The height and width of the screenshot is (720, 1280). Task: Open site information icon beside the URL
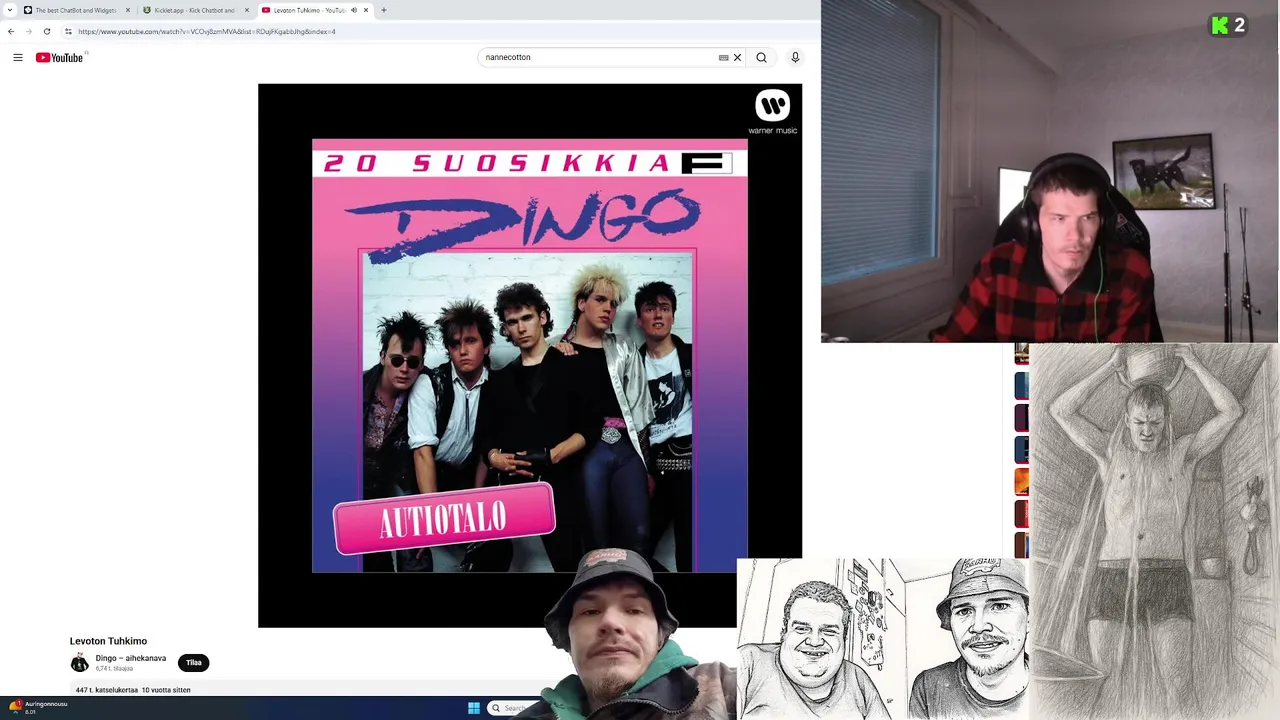68,31
